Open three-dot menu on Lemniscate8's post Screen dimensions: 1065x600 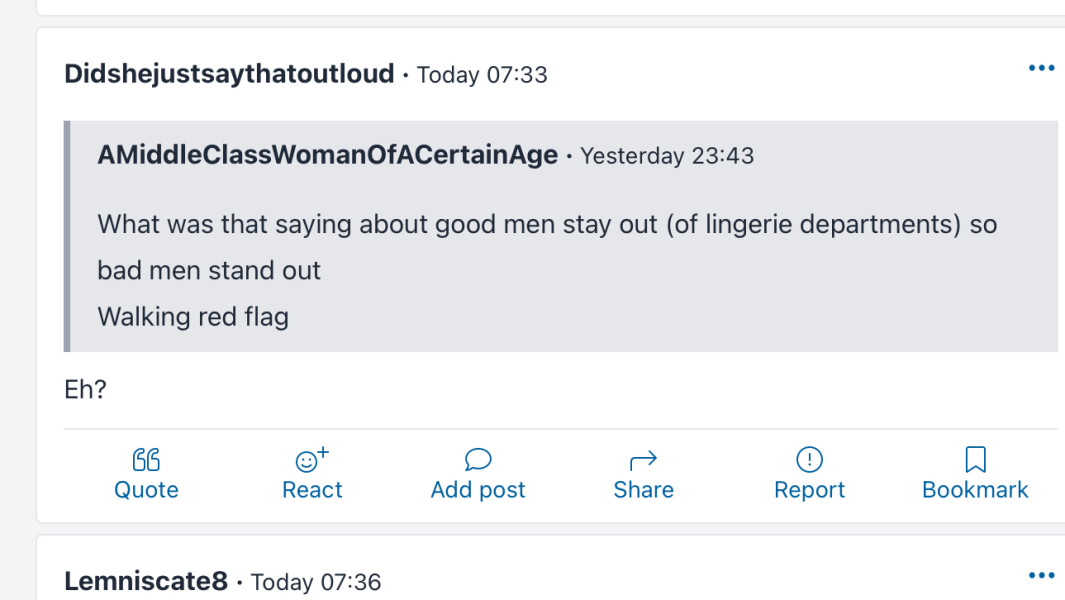[1041, 576]
